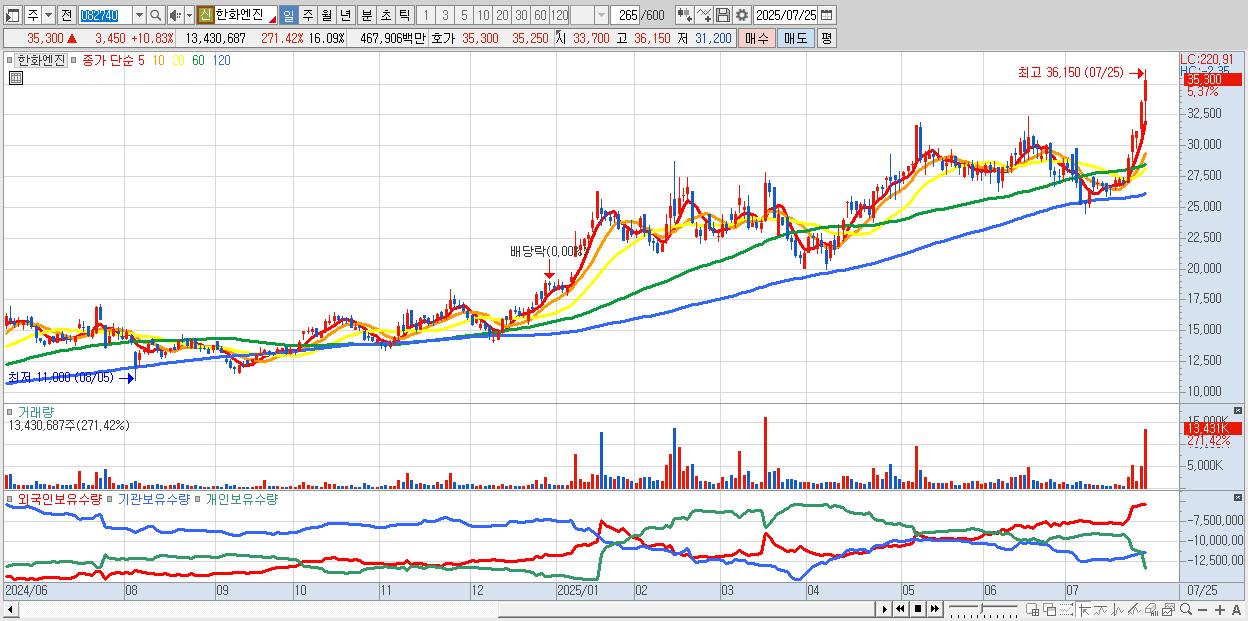The height and width of the screenshot is (621, 1248).
Task: Select the 초 second period button
Action: tap(385, 16)
